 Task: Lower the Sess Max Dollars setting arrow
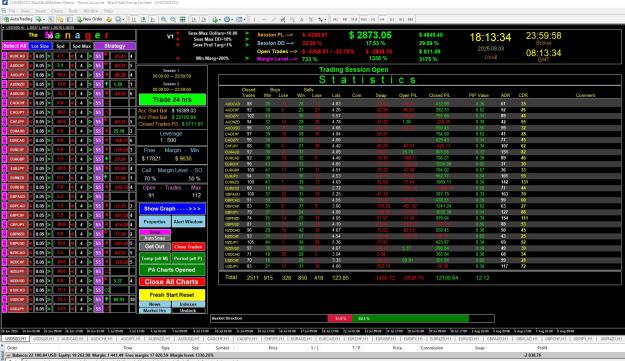point(178,33)
